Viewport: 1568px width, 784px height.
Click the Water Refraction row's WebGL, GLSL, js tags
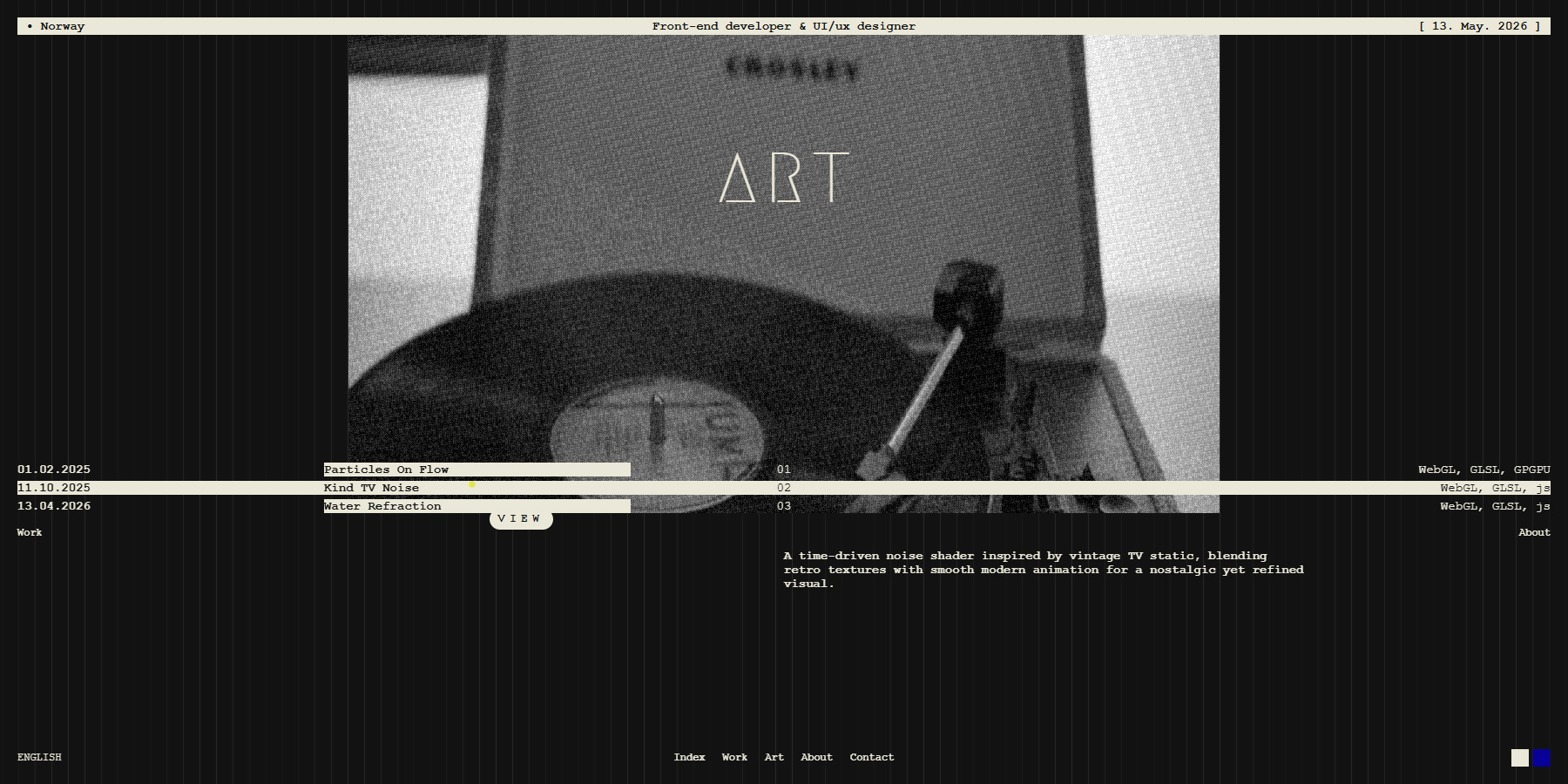tap(1495, 506)
